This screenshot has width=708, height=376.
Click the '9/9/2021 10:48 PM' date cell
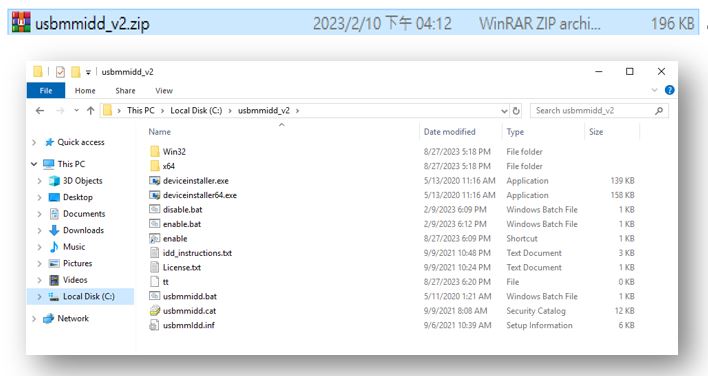[x=457, y=253]
